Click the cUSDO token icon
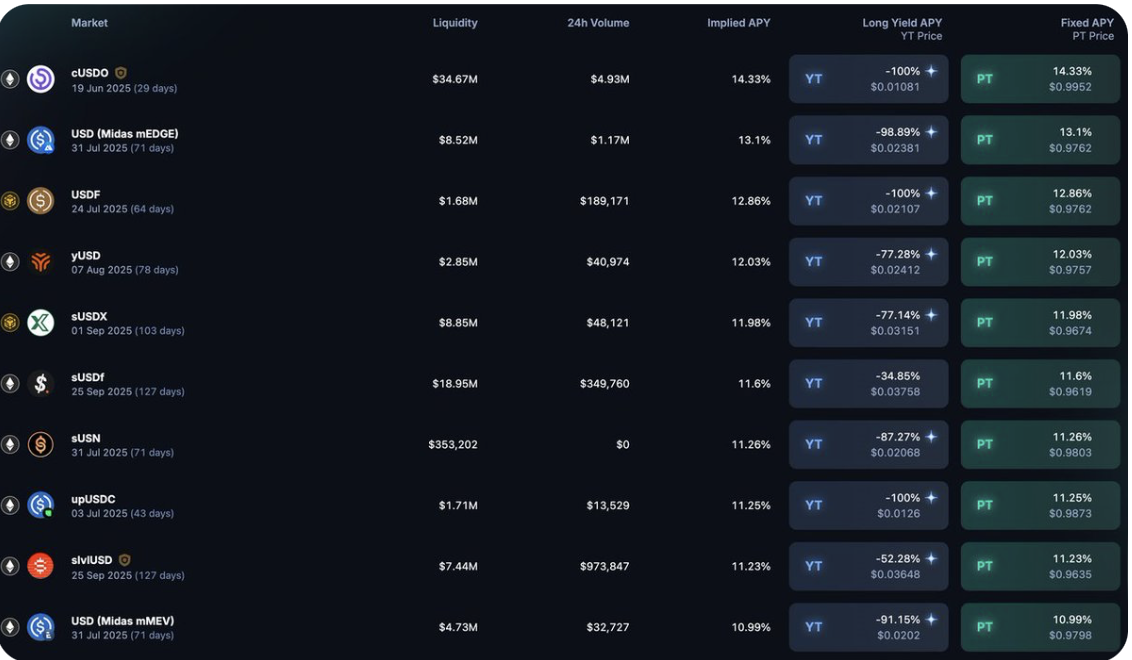The image size is (1132, 660). click(40, 79)
